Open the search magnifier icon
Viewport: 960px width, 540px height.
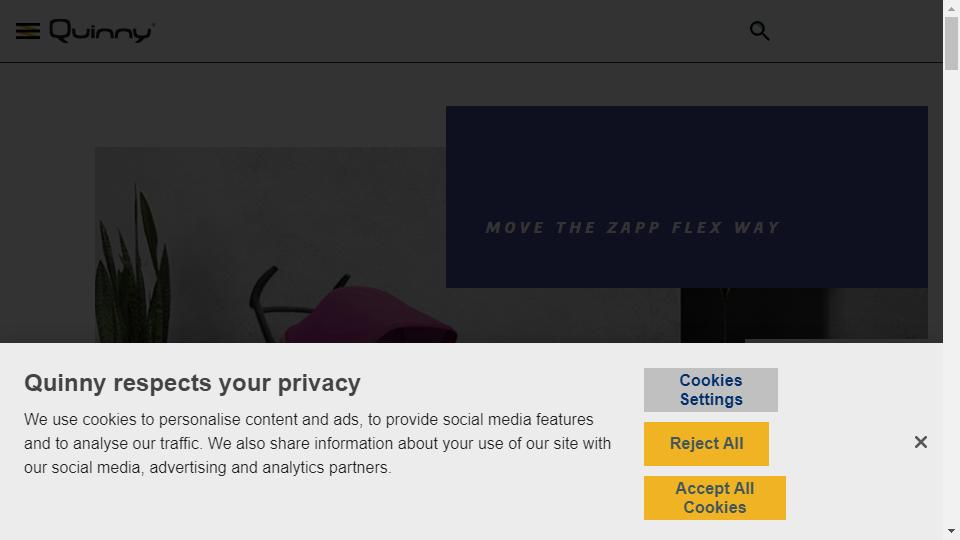[x=760, y=31]
